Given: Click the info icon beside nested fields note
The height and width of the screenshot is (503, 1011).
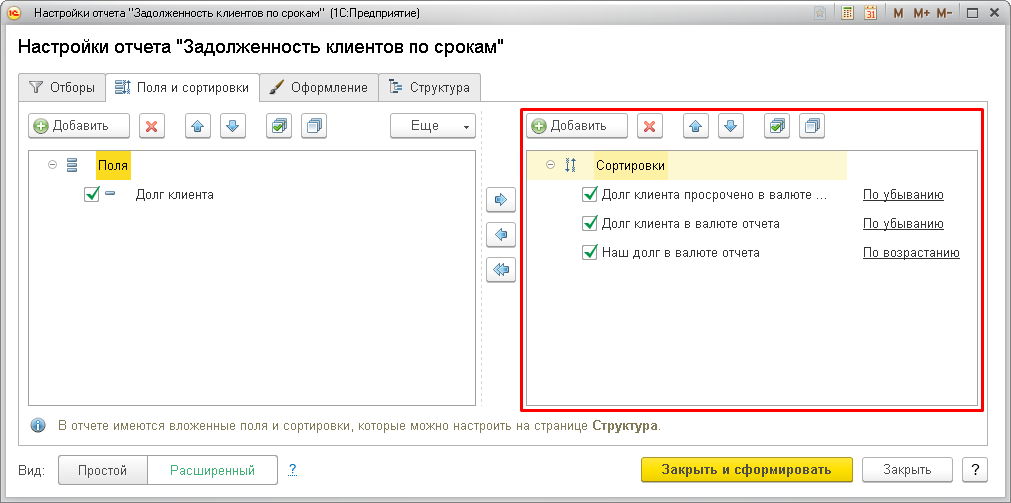Looking at the screenshot, I should tap(39, 426).
